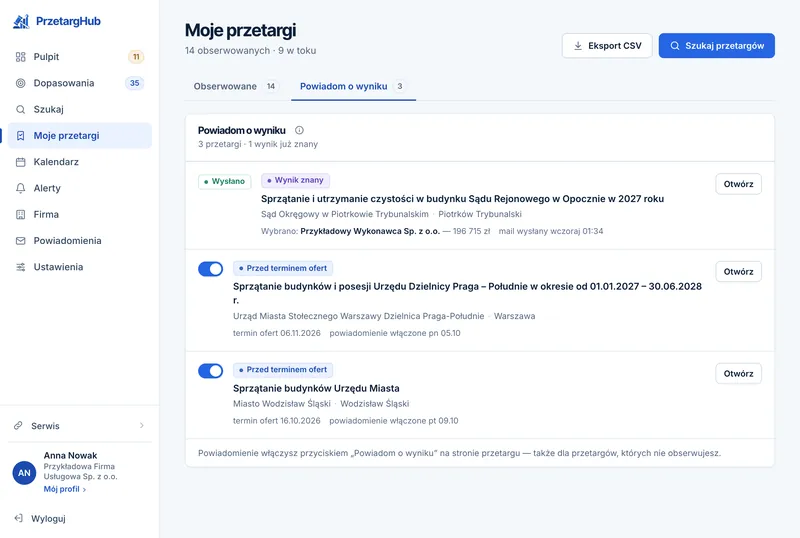Click the Wyloguj logout icon
800x538 pixels.
tap(18, 519)
